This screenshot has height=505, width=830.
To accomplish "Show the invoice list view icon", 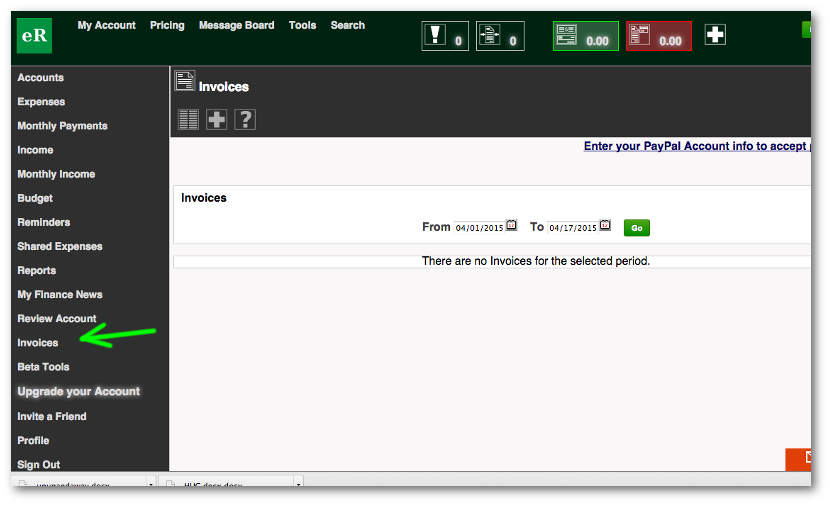I will [188, 120].
